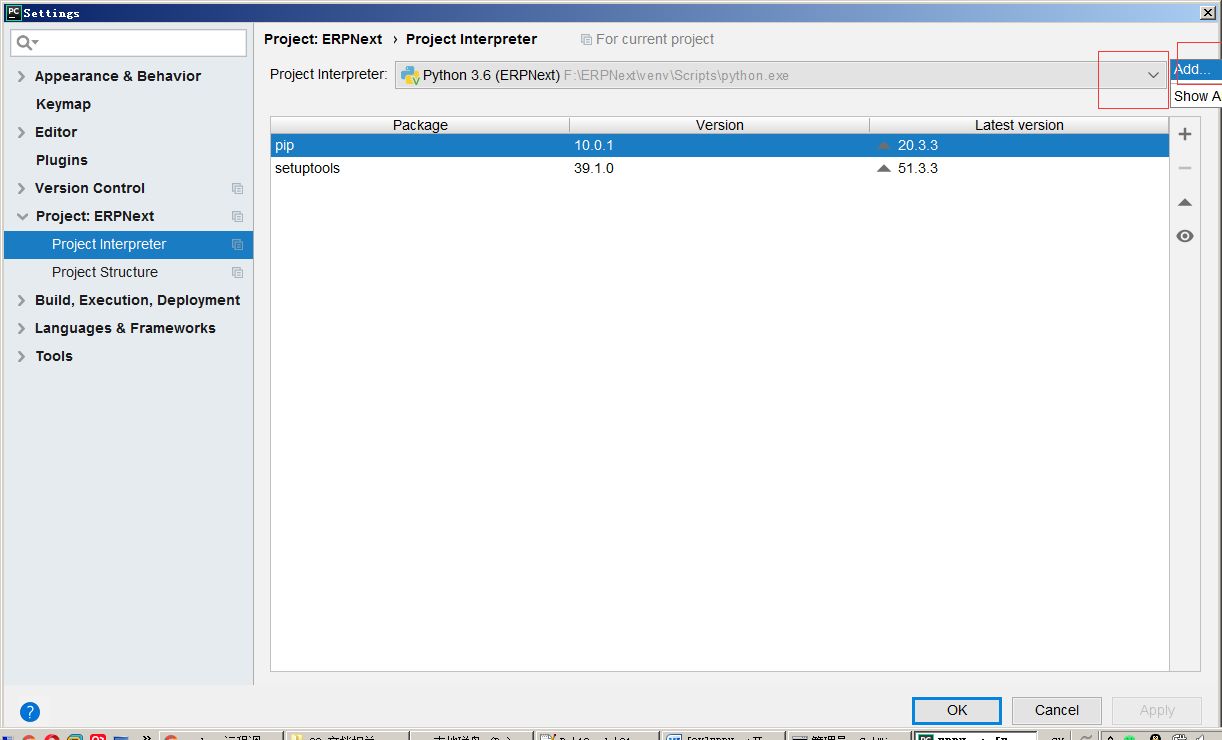Select the pip package row
This screenshot has height=740, width=1222.
pos(719,145)
